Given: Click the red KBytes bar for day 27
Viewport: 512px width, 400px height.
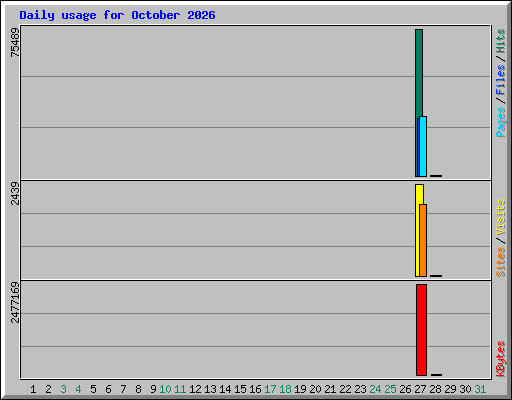Looking at the screenshot, I should 421,330.
